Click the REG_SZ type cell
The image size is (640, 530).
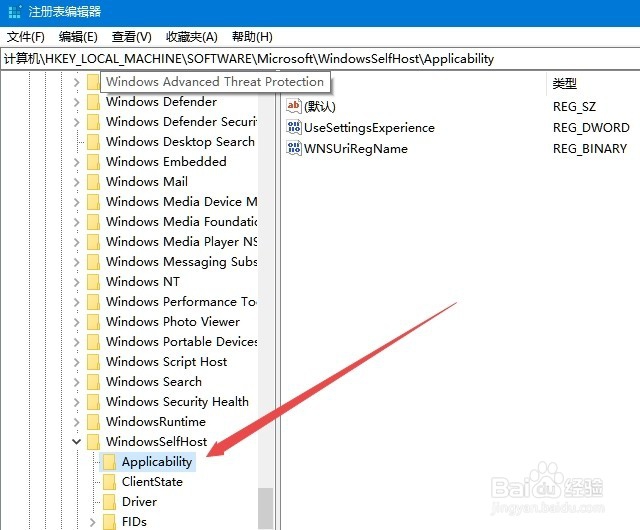pos(574,107)
